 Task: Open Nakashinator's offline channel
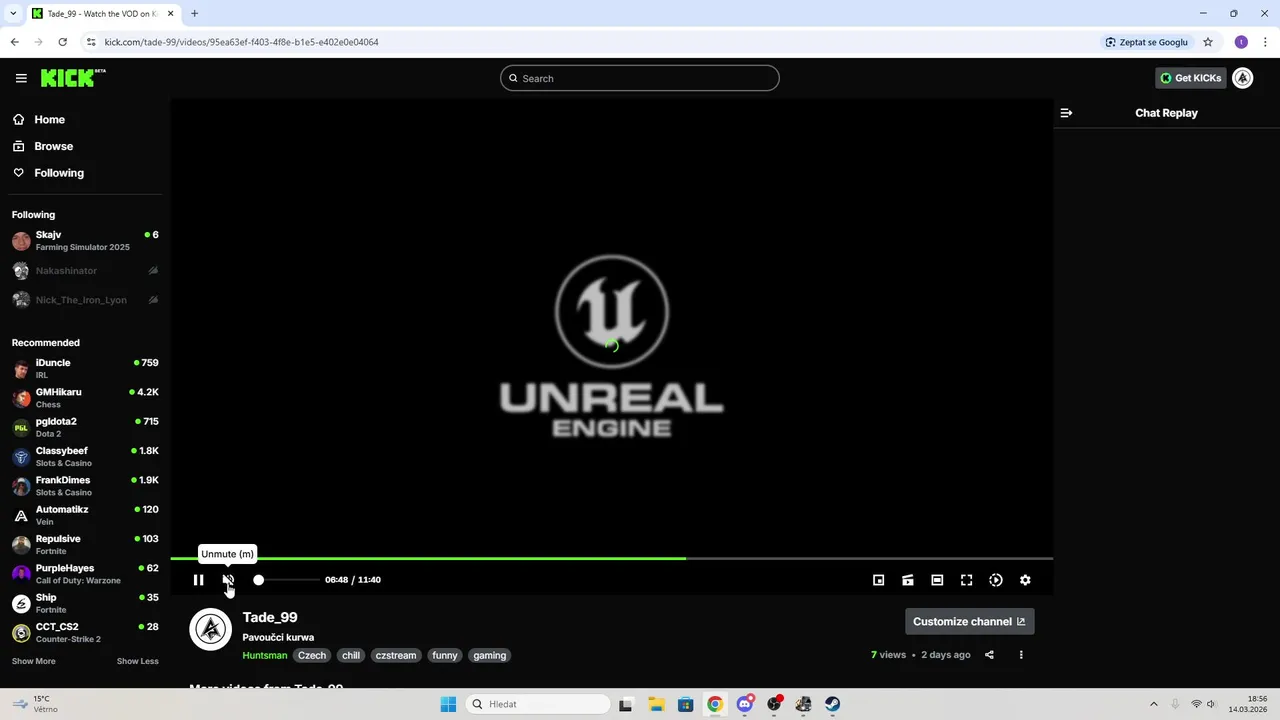coord(85,271)
